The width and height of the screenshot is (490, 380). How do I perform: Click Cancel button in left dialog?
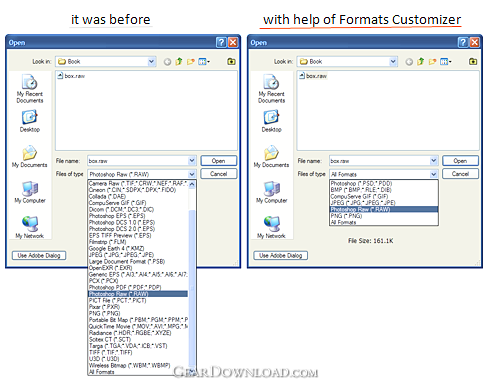[x=219, y=174]
